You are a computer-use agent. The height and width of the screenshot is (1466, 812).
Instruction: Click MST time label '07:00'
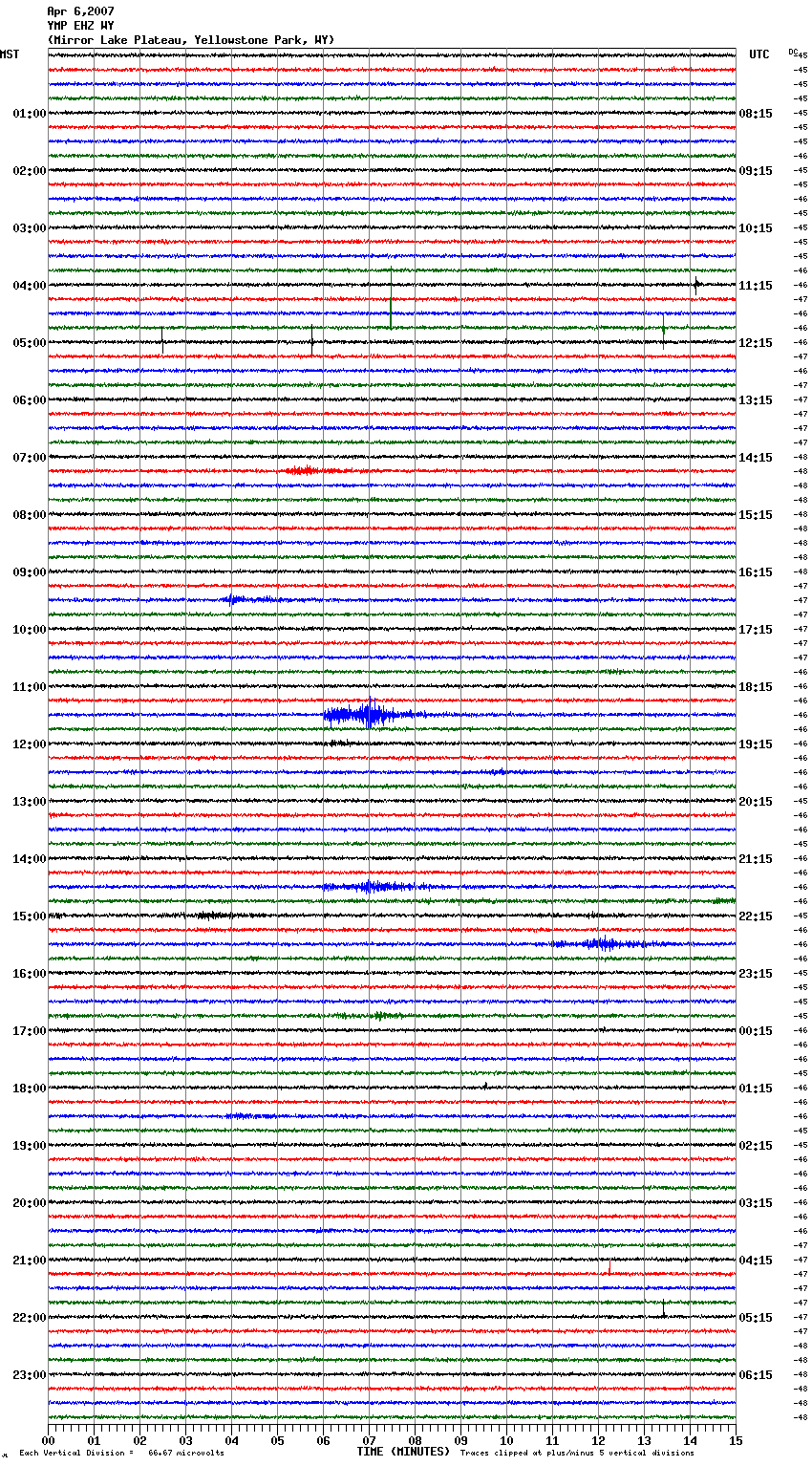pos(30,458)
